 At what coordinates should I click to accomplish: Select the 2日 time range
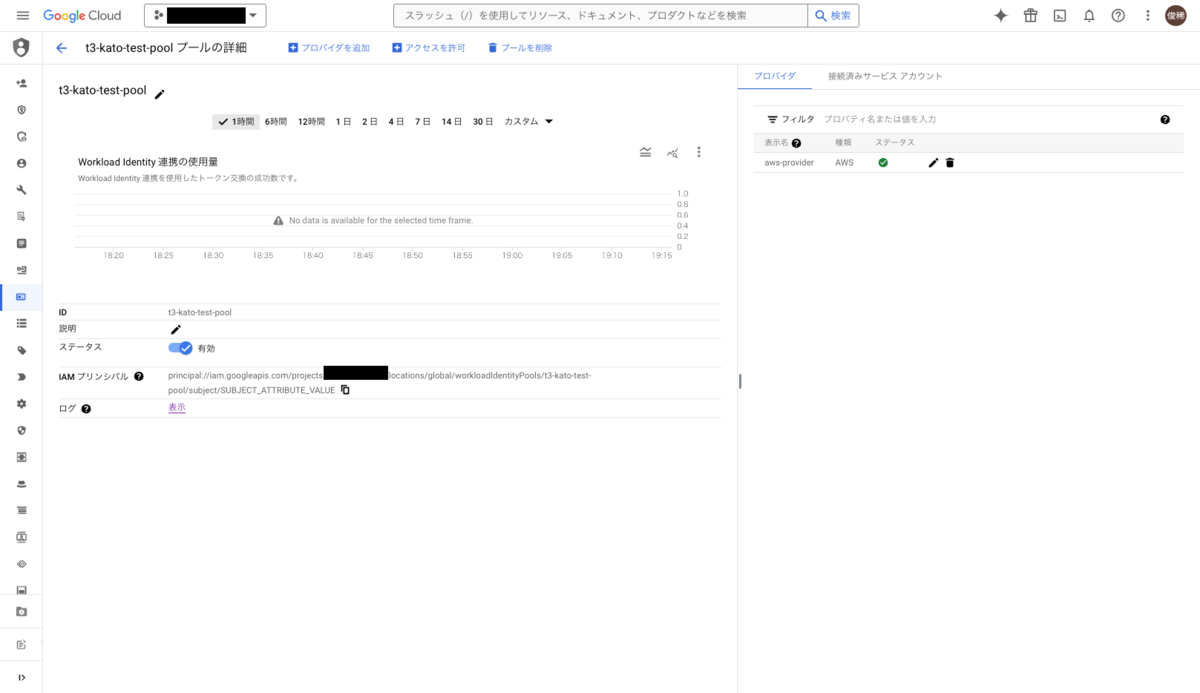tap(370, 121)
